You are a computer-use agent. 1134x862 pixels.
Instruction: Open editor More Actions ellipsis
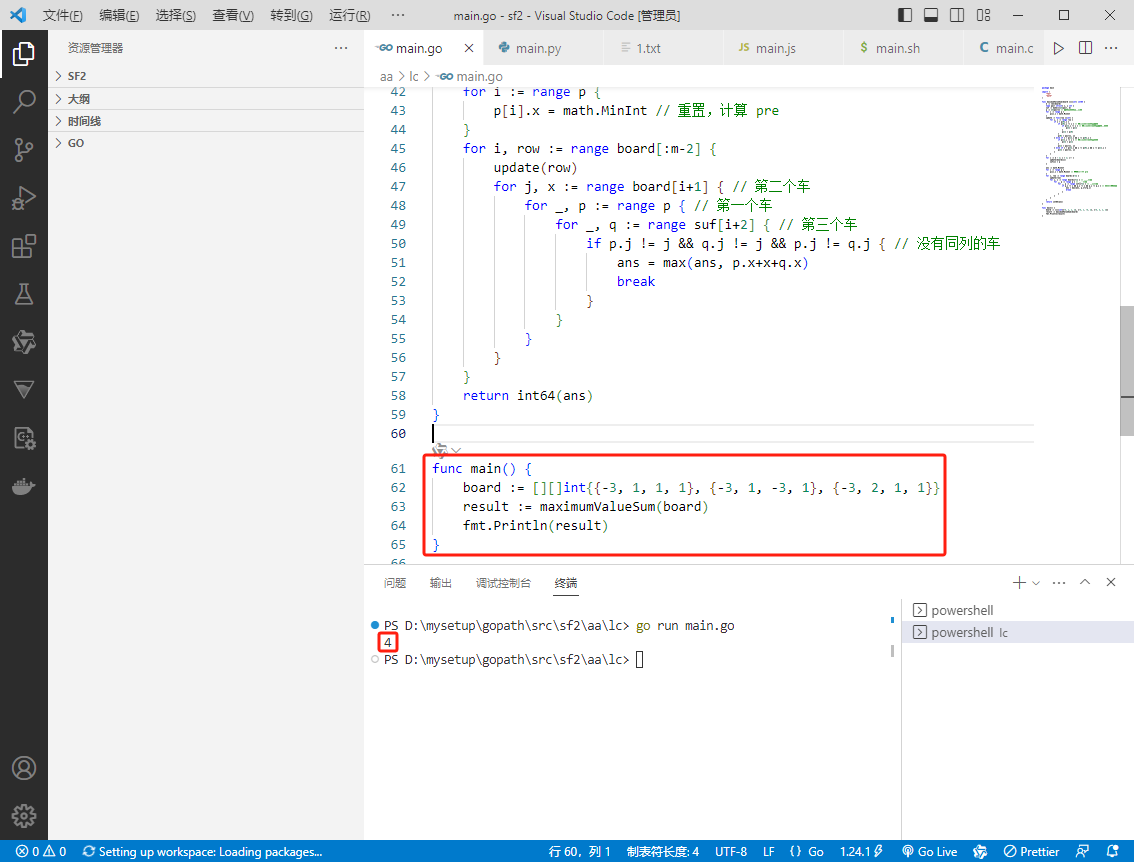(x=1111, y=48)
